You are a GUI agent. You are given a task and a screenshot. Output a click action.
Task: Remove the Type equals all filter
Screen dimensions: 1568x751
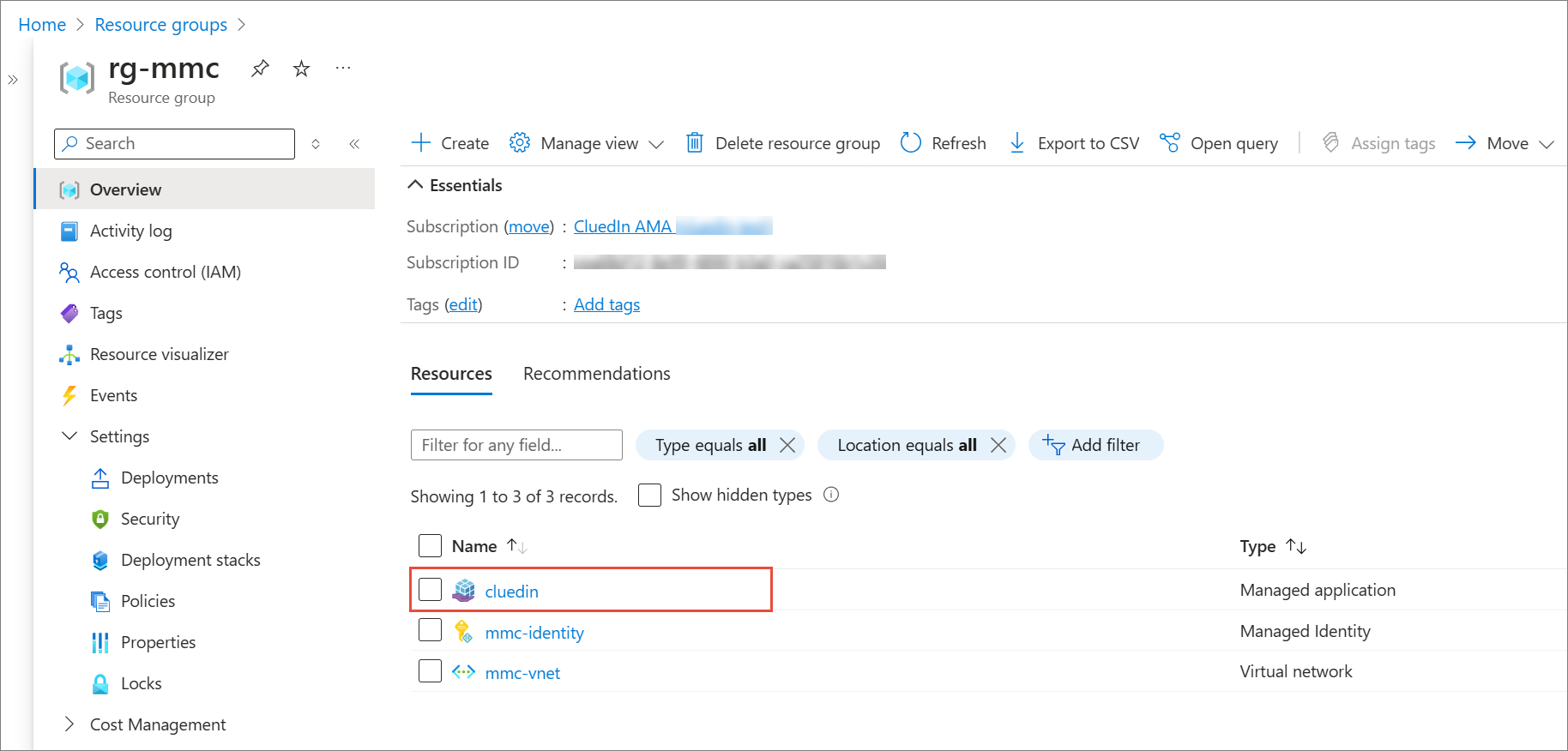click(787, 445)
